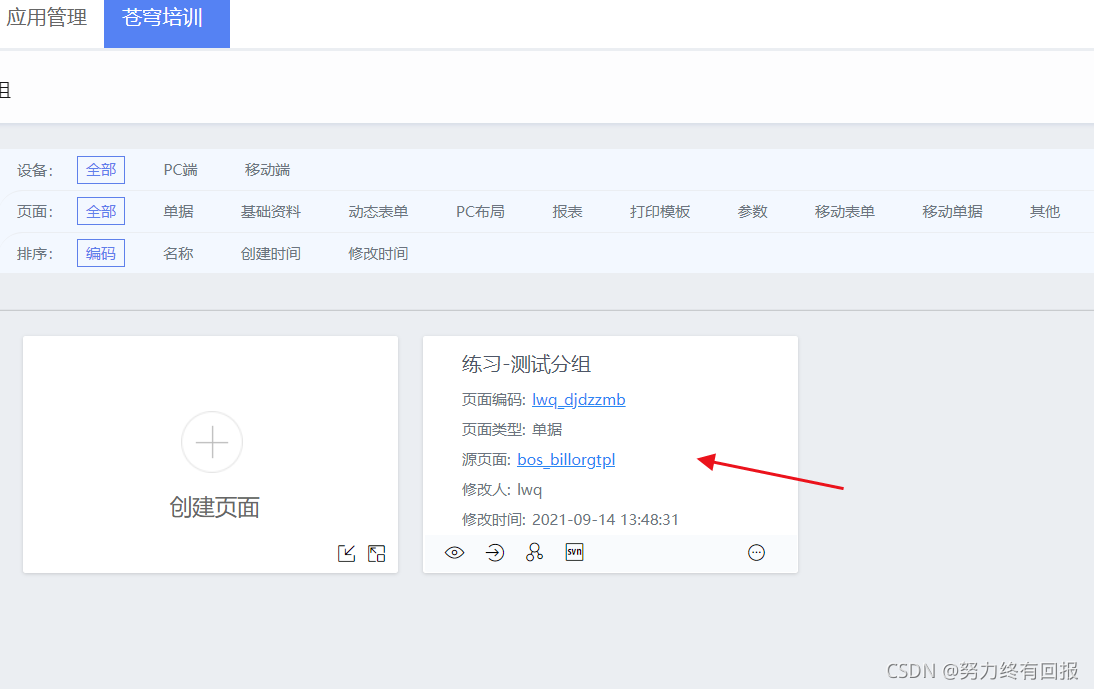Click the import arrow icon on 创建页面 card
Viewport: 1094px width, 689px height.
tap(347, 554)
